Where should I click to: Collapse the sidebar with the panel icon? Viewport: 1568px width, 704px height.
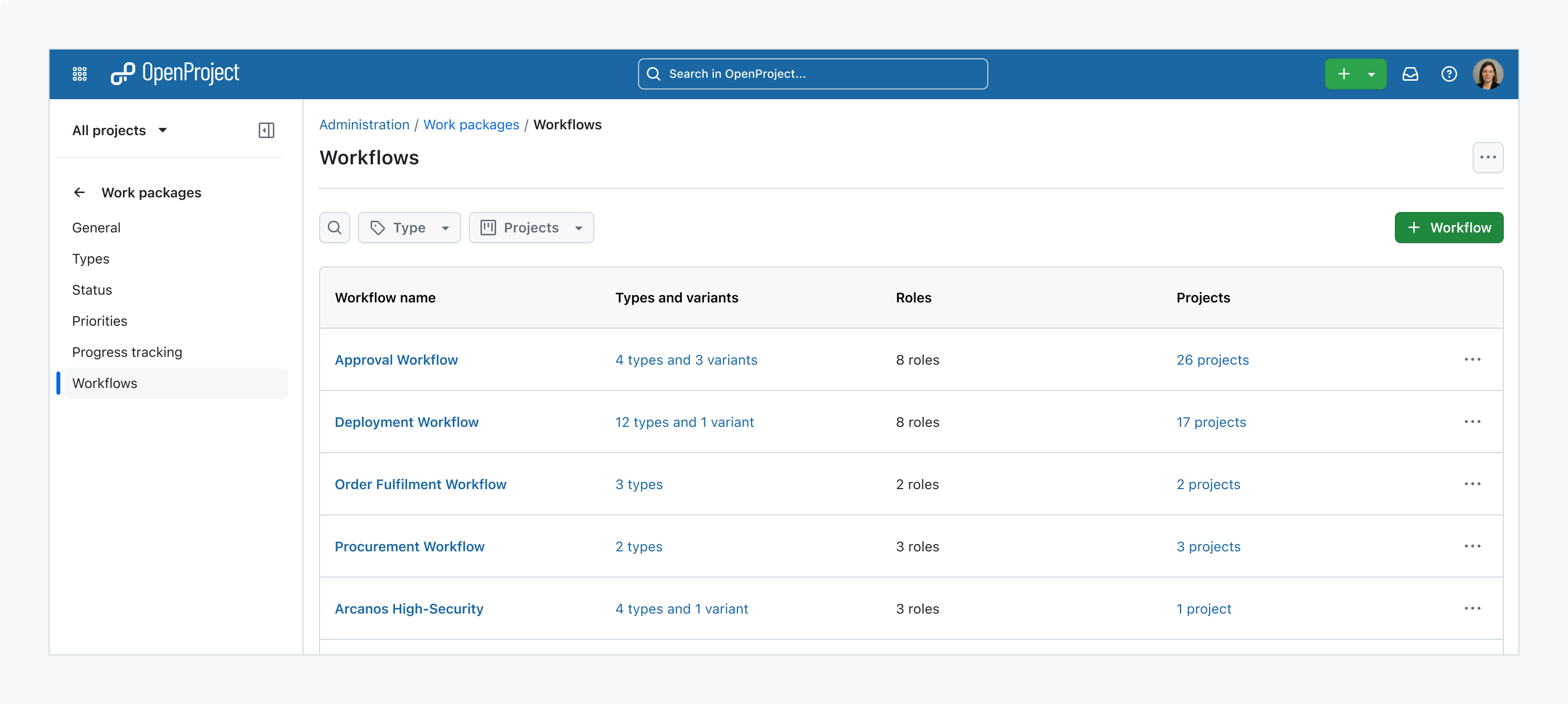click(x=266, y=130)
